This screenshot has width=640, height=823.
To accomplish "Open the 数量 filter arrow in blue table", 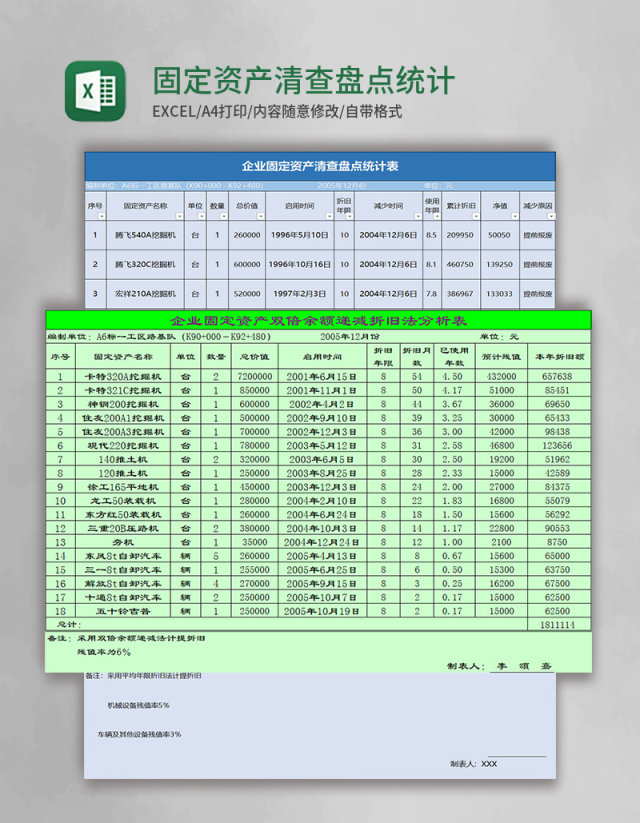I will [x=224, y=216].
